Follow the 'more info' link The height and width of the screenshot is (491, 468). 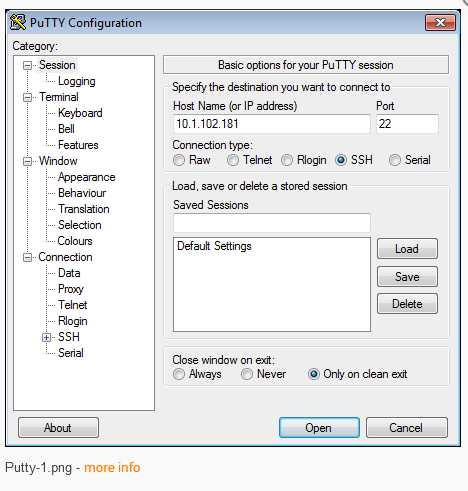pyautogui.click(x=112, y=468)
